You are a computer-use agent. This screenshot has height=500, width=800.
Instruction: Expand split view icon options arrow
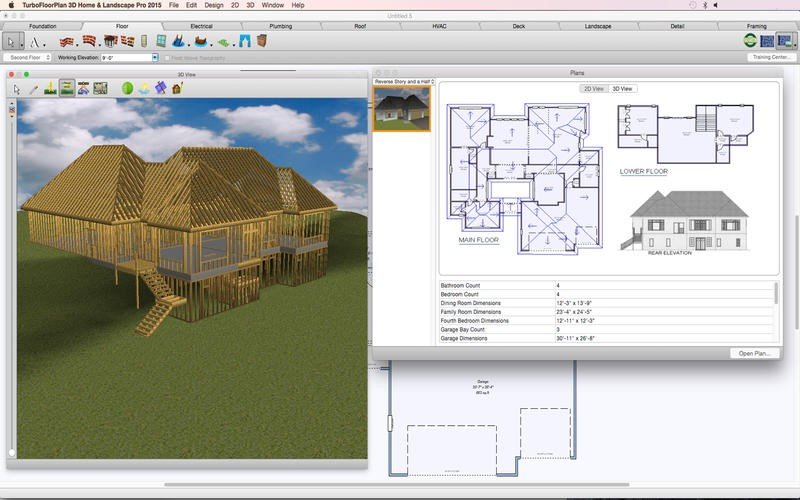pos(795,45)
